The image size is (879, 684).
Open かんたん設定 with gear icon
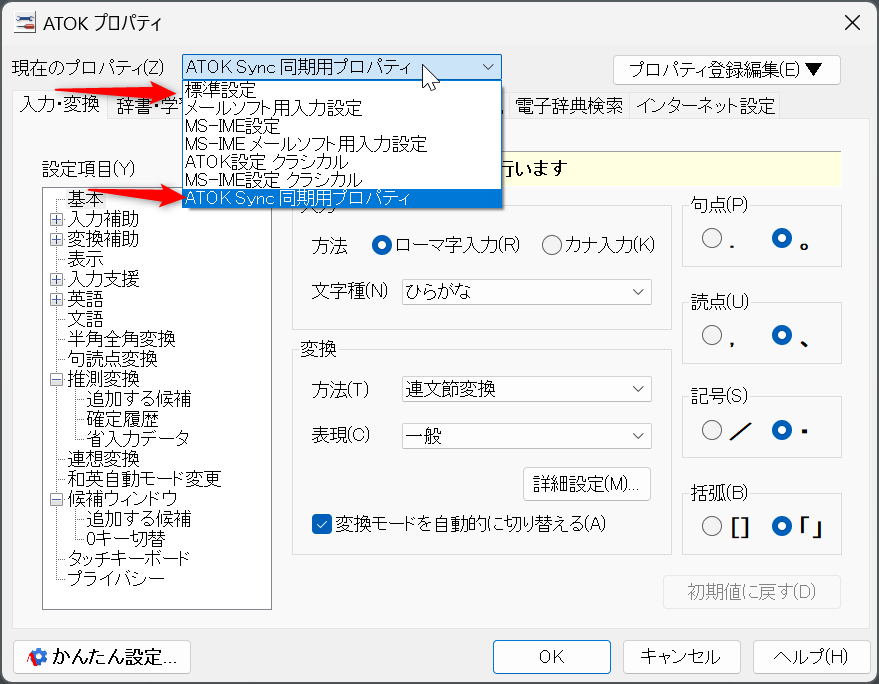point(102,657)
